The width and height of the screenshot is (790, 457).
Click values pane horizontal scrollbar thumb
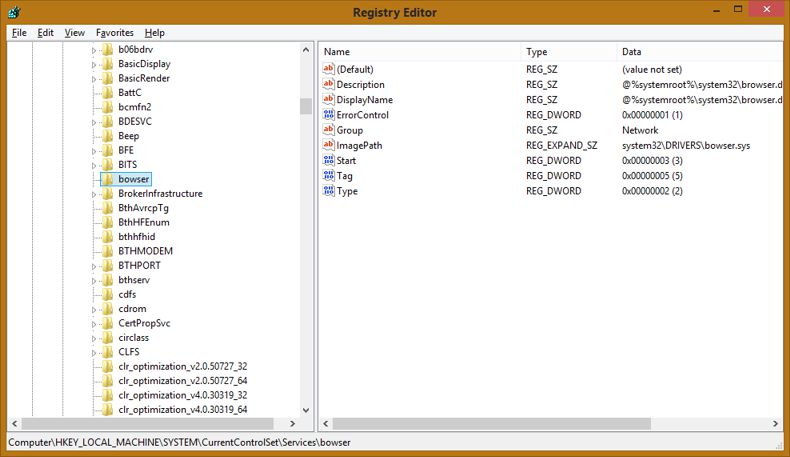(x=492, y=424)
